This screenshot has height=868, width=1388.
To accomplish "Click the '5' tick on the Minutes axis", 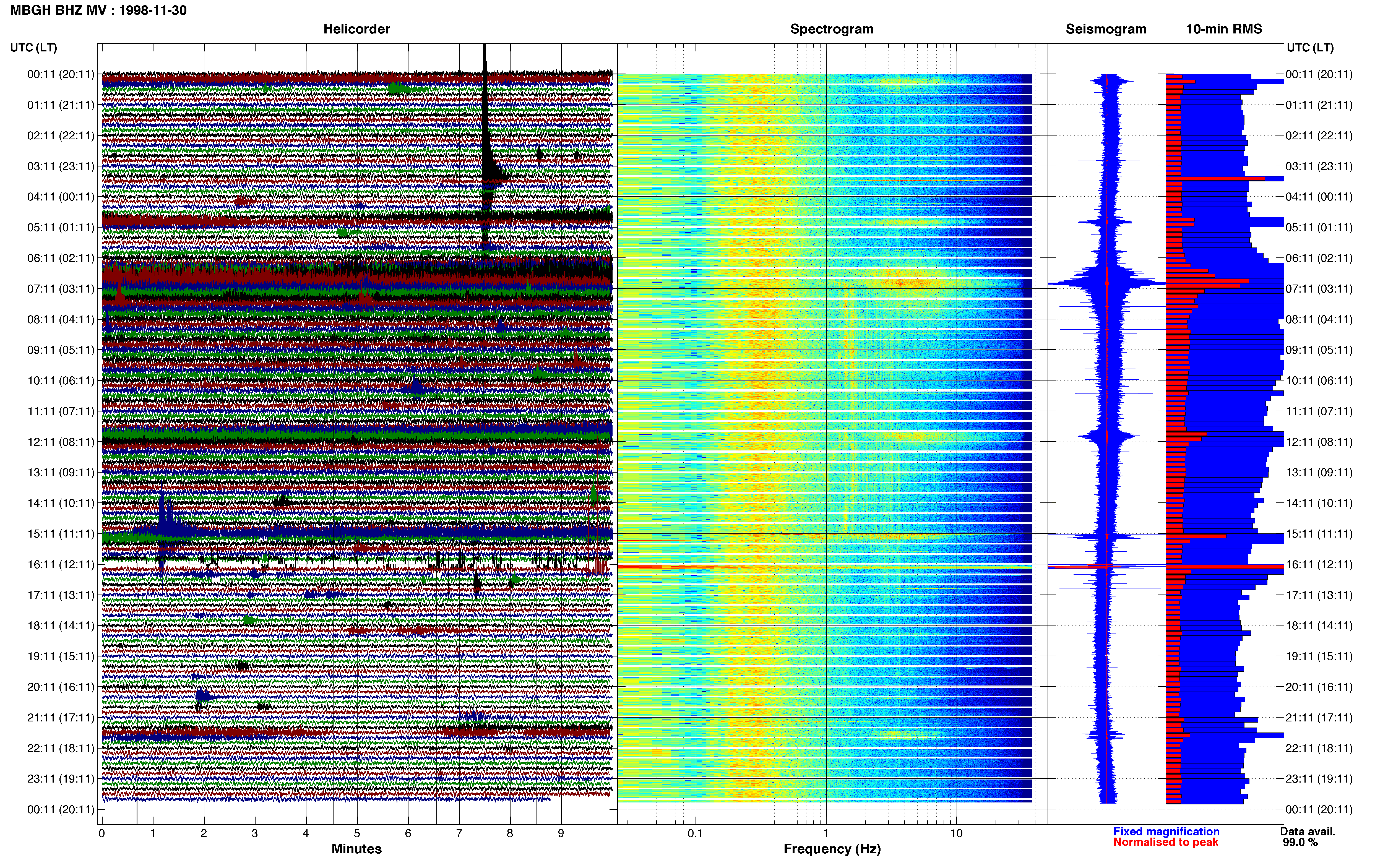I will [x=357, y=833].
